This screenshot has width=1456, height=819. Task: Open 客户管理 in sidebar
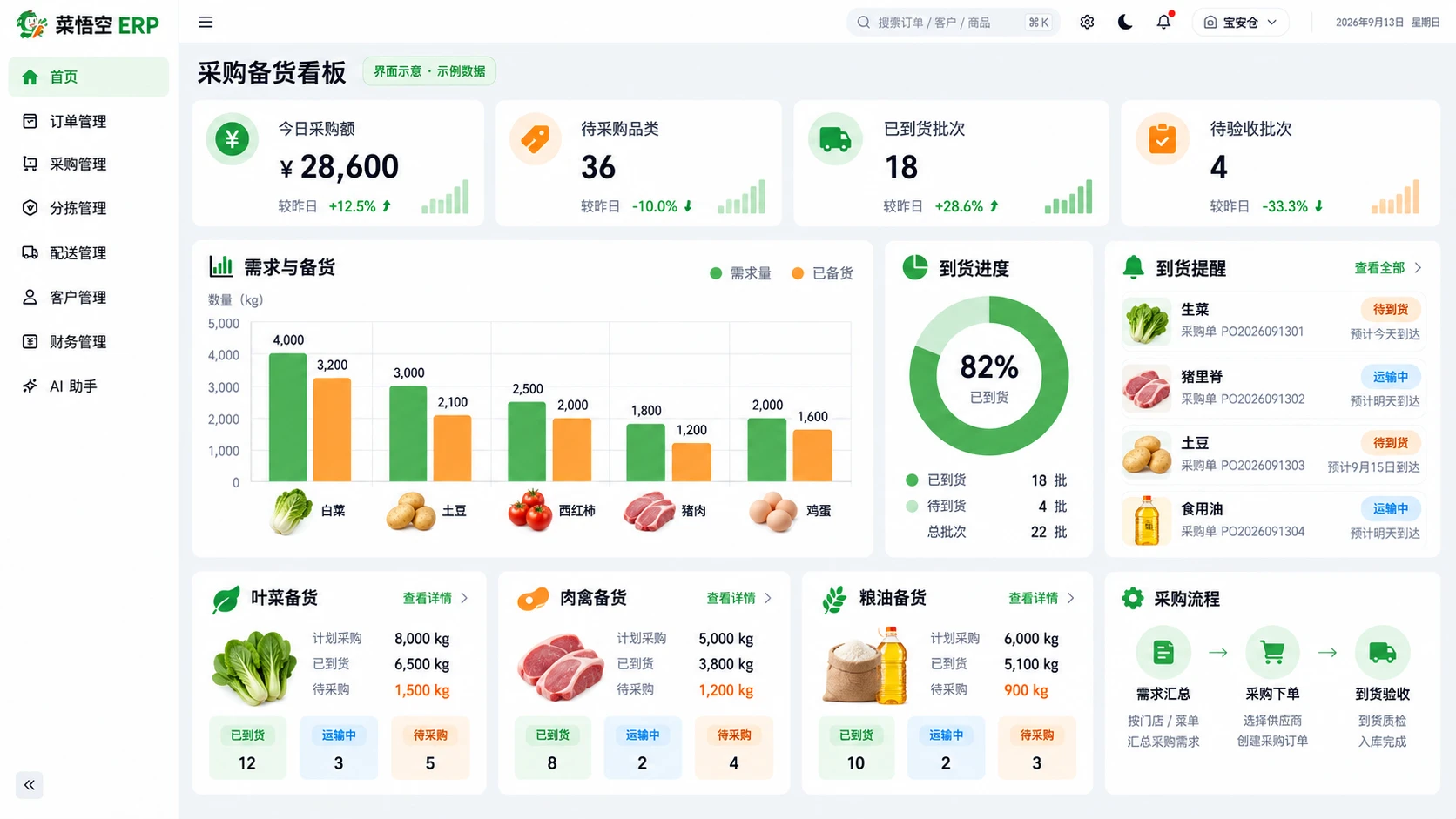click(x=89, y=297)
